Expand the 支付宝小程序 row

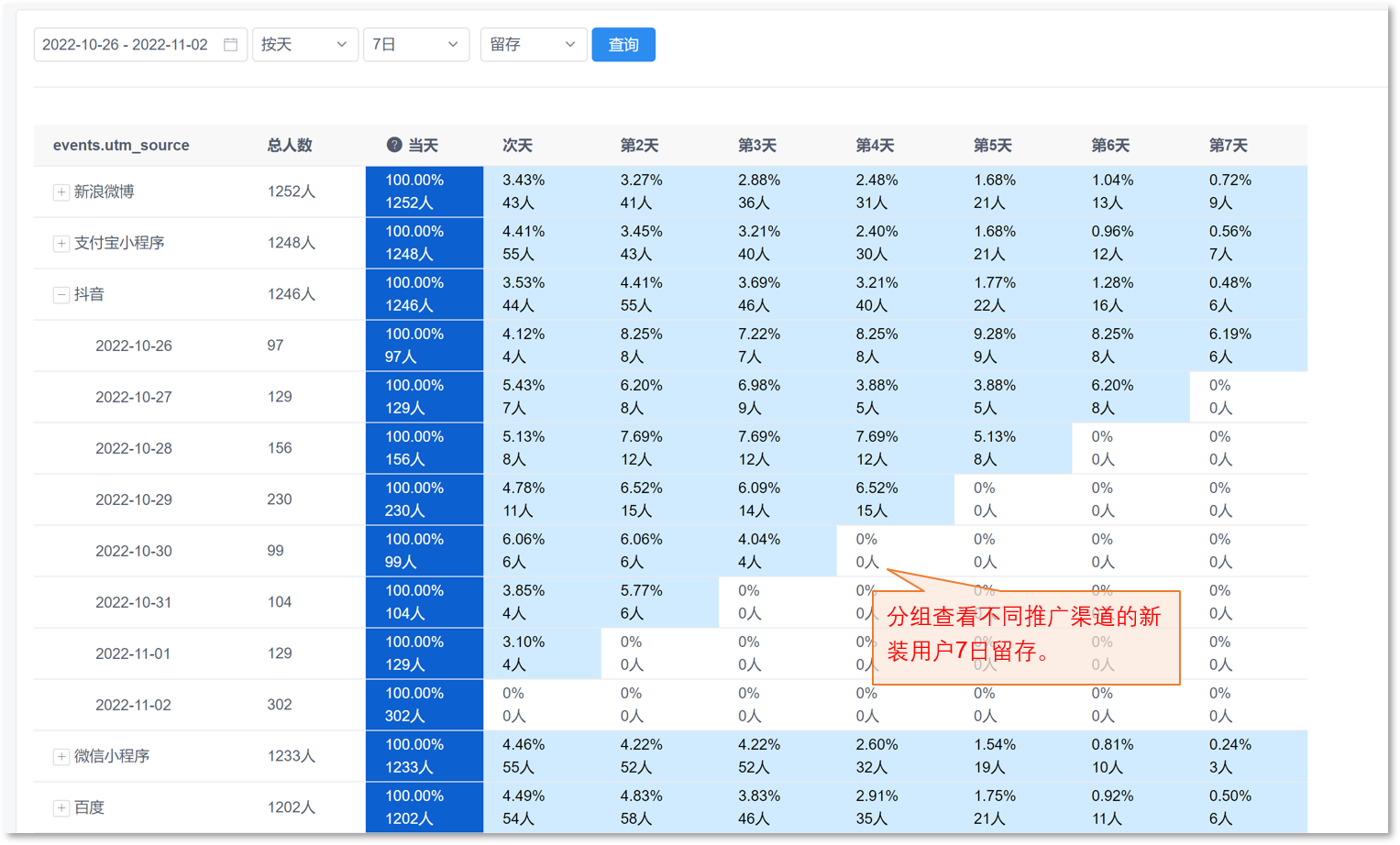pyautogui.click(x=61, y=243)
